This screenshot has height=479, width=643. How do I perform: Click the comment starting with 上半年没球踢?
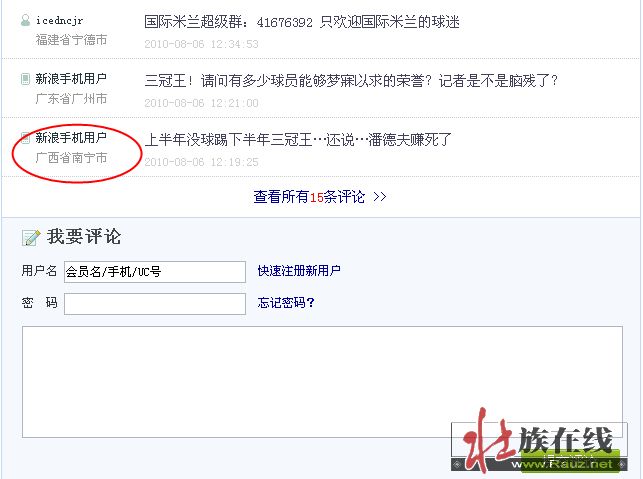pos(298,140)
